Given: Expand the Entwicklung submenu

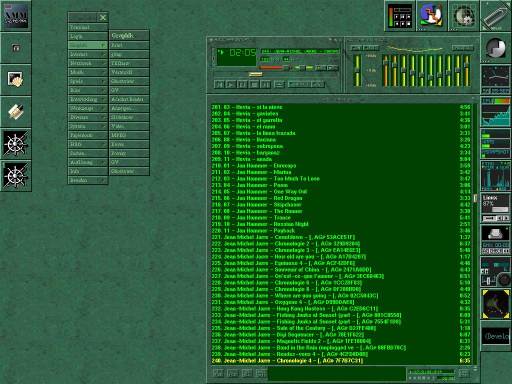Looking at the screenshot, I should (x=88, y=99).
